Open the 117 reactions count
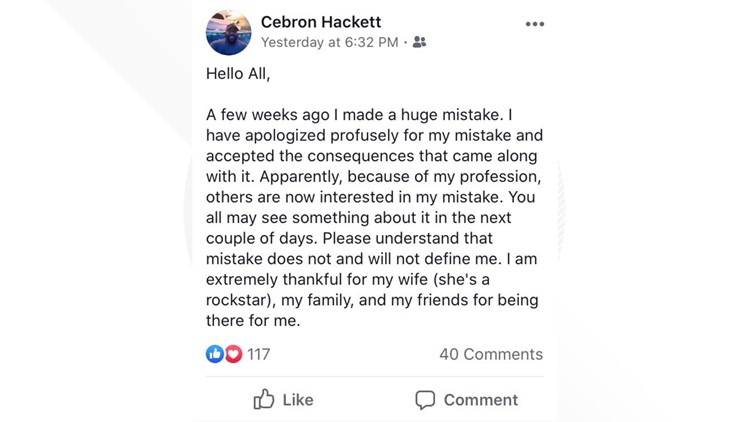This screenshot has width=750, height=422. [259, 353]
